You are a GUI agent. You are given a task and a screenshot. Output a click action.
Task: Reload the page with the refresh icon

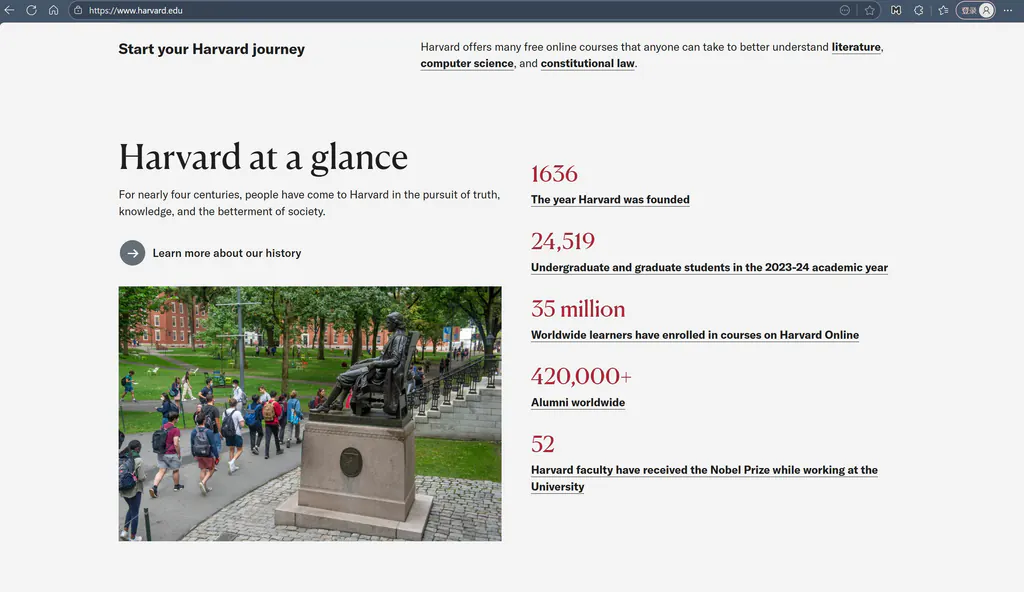tap(32, 10)
